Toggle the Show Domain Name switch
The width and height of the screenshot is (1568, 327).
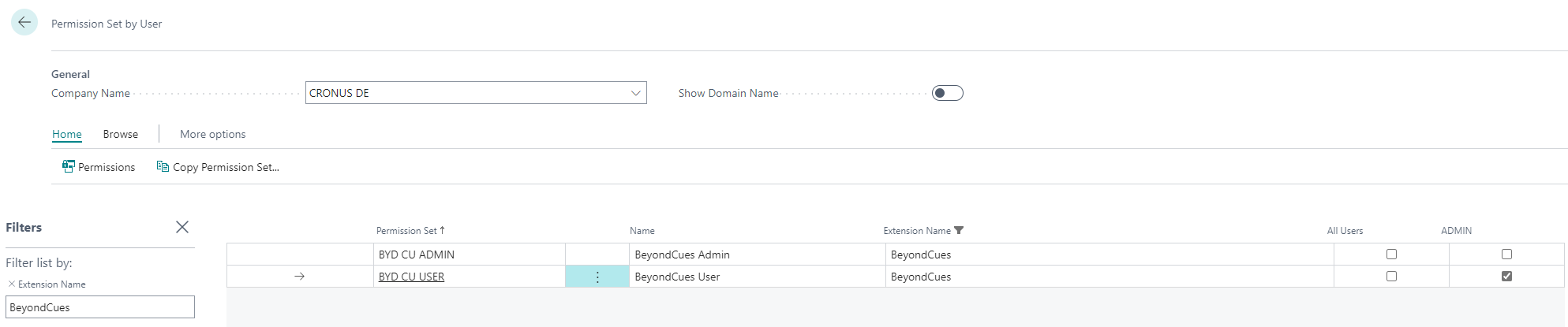click(947, 93)
